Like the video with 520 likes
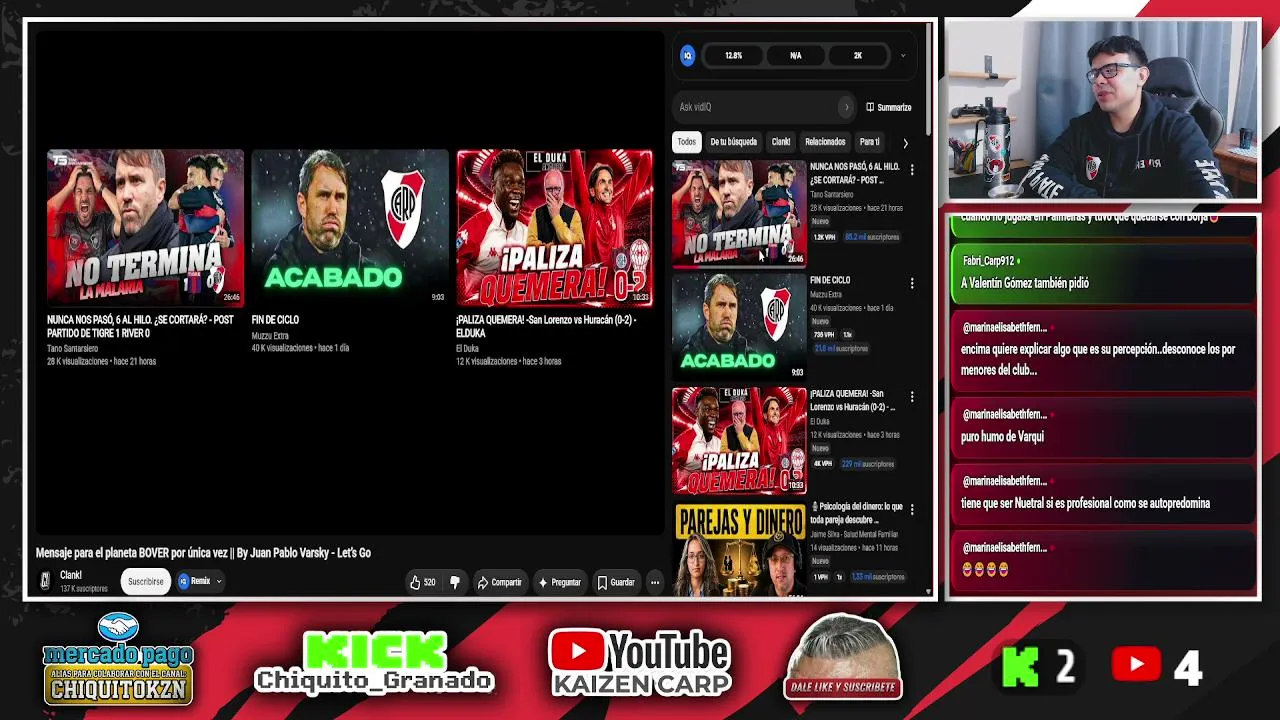This screenshot has height=720, width=1280. pyautogui.click(x=423, y=582)
